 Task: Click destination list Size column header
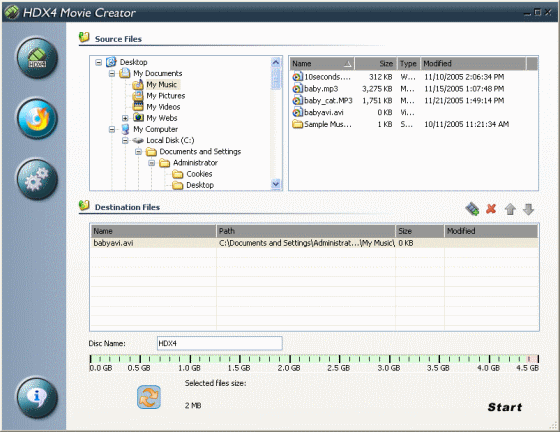pyautogui.click(x=420, y=231)
